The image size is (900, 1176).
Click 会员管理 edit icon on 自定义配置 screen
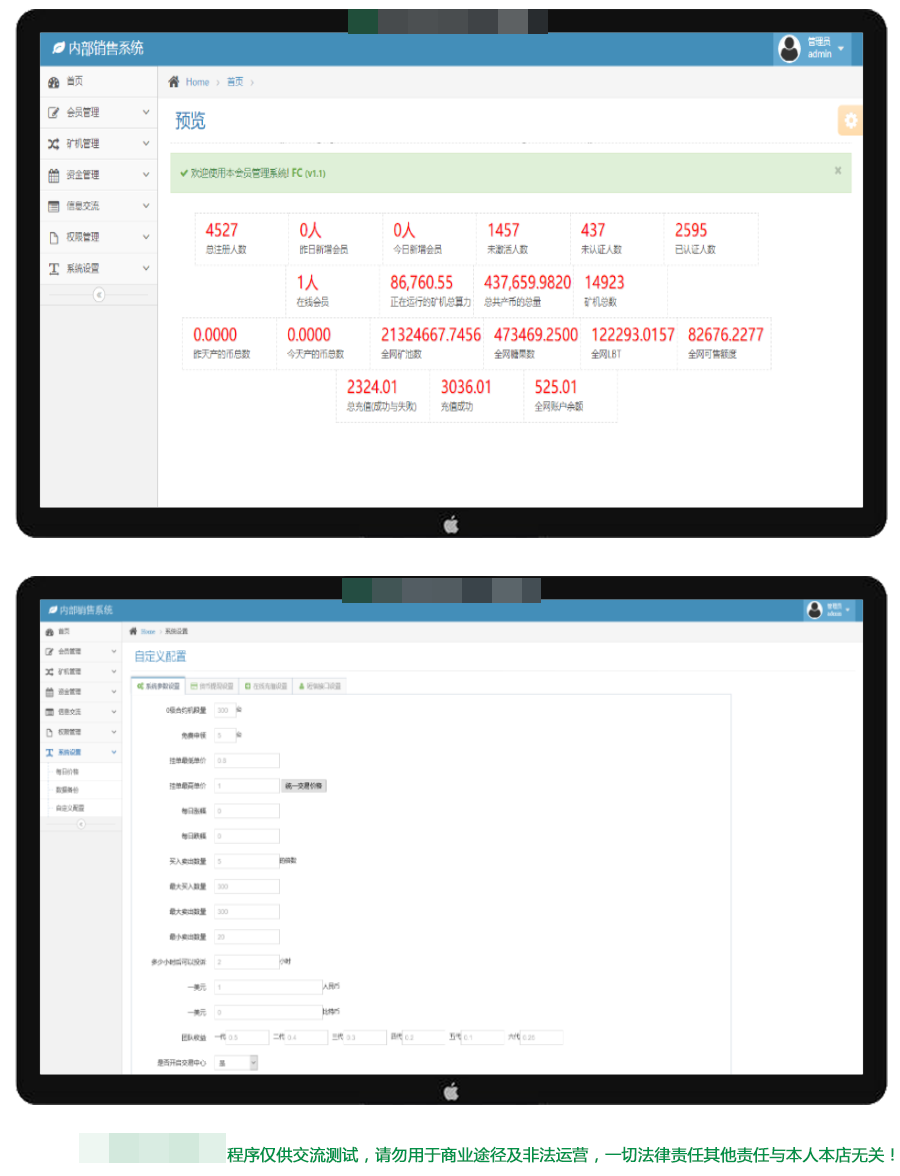pos(50,652)
